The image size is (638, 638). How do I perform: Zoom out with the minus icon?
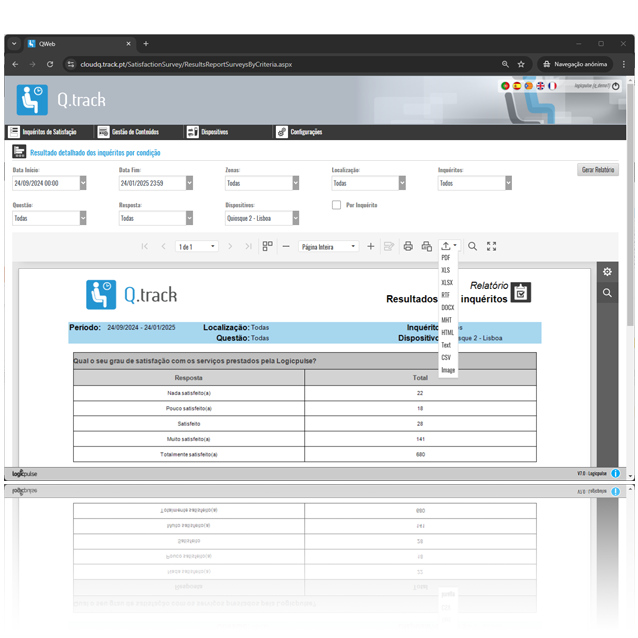tap(286, 246)
